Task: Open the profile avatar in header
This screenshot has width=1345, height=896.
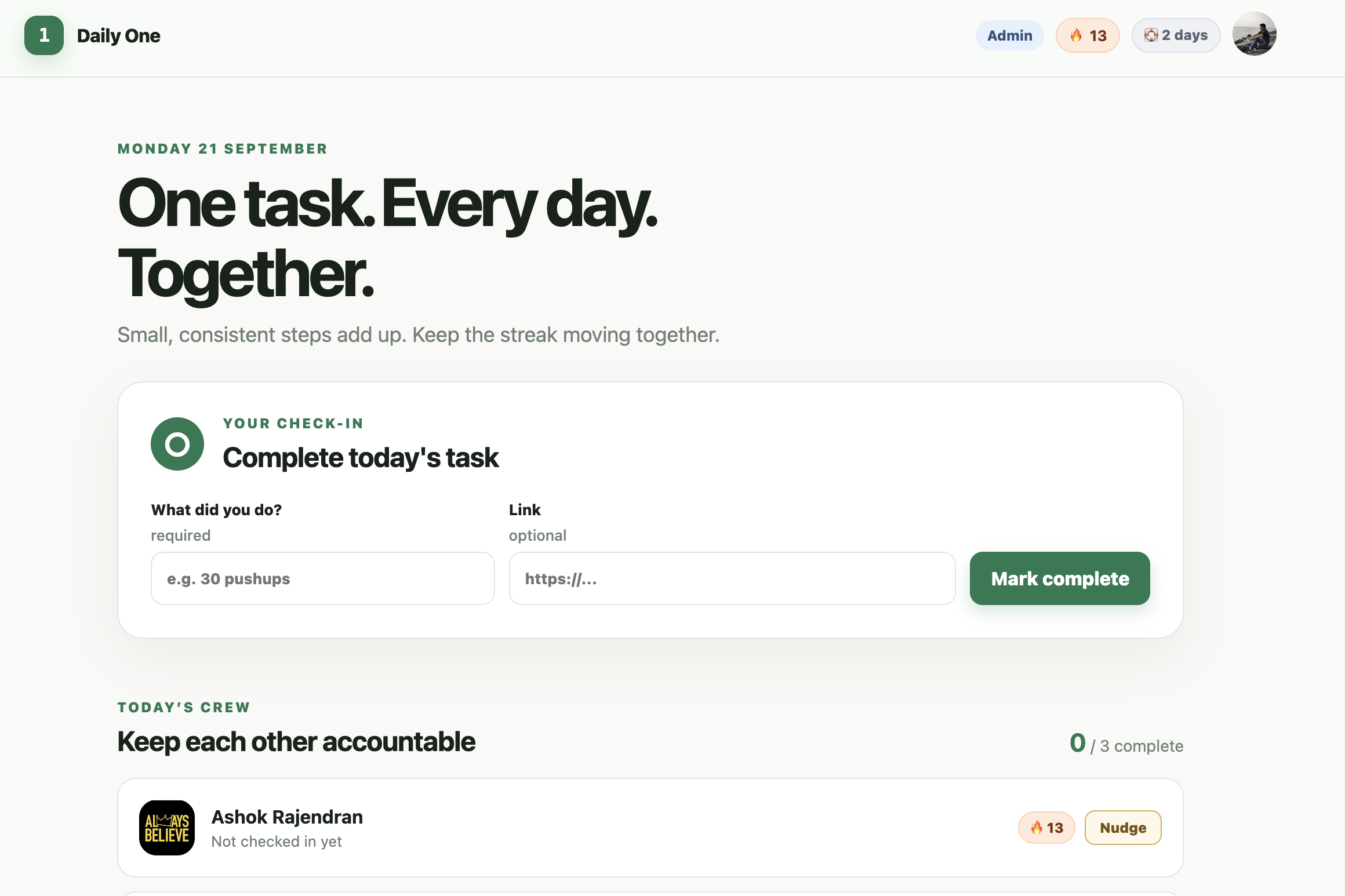Action: (1255, 34)
